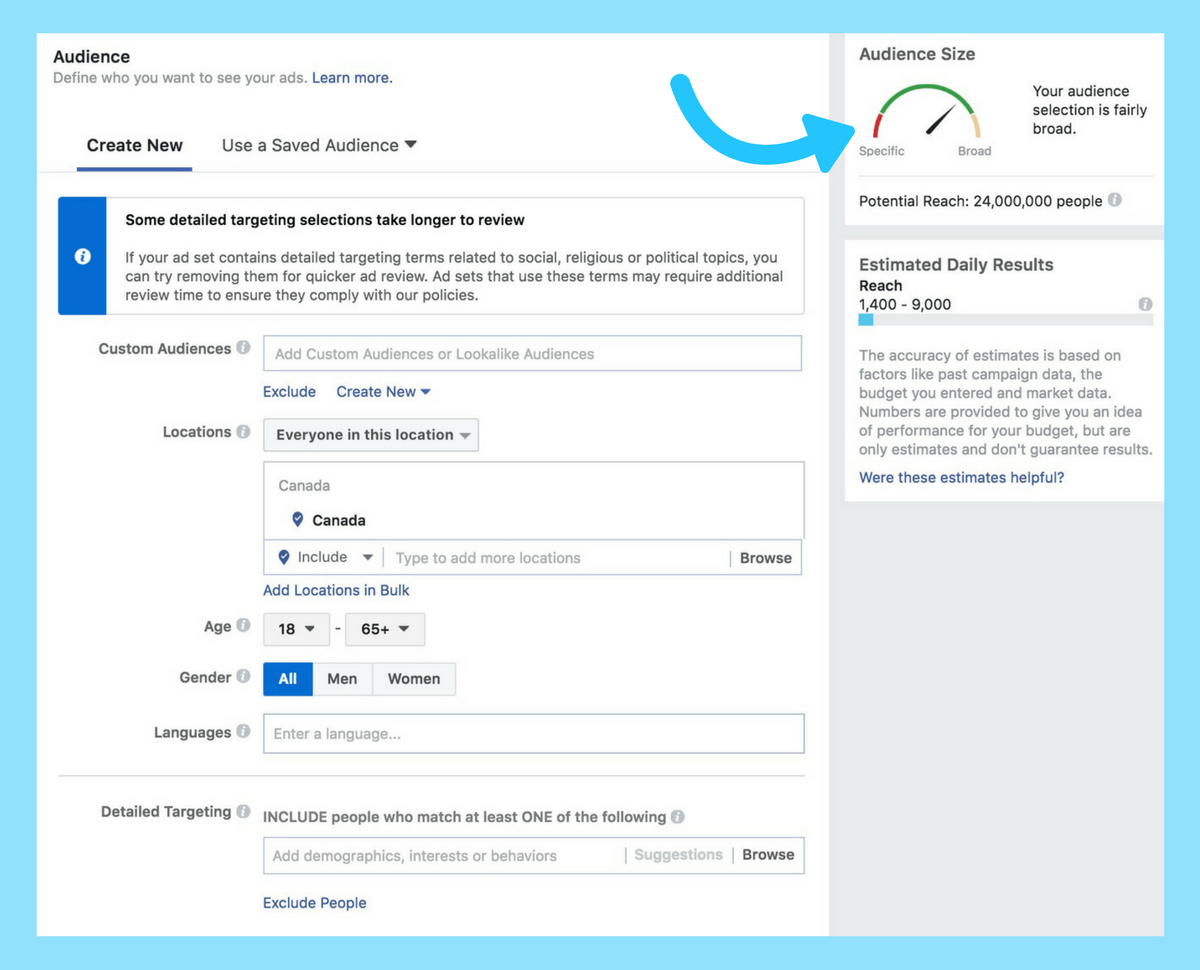Click Learn more link under Audience
The image size is (1200, 970).
click(x=352, y=78)
